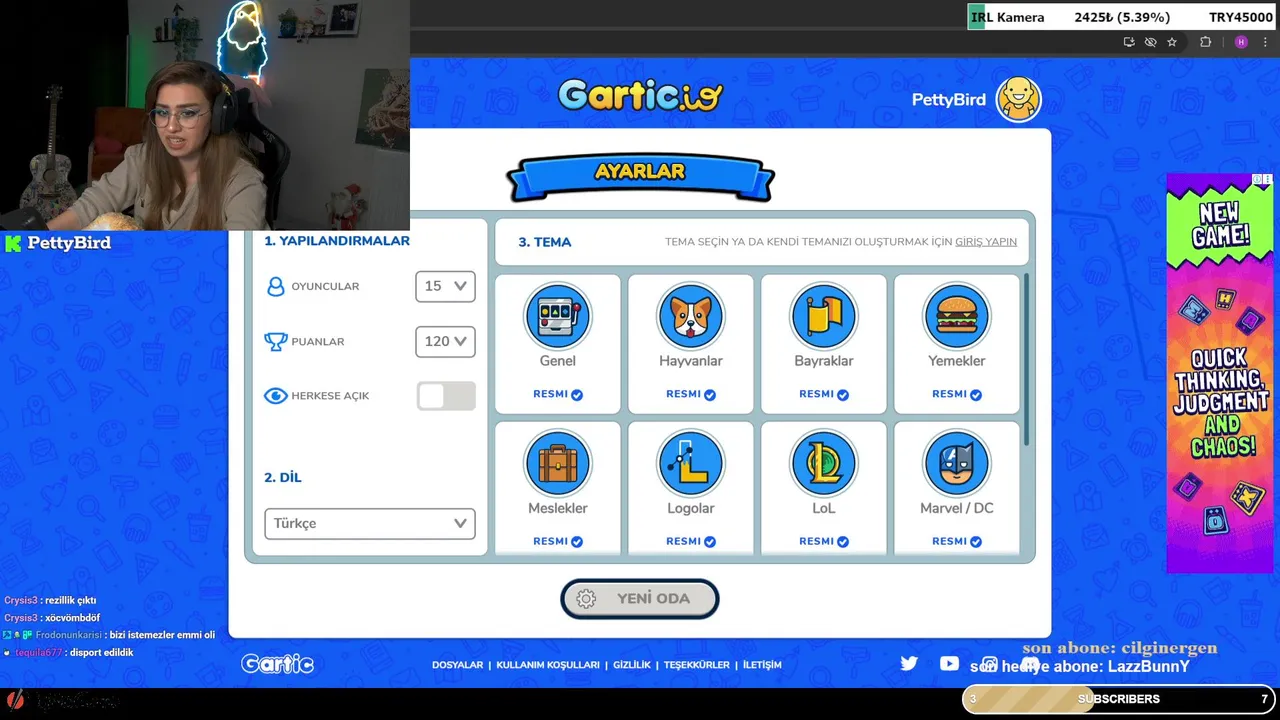This screenshot has height=720, width=1280.
Task: Click the son abone: cilginergen text
Action: (1120, 648)
